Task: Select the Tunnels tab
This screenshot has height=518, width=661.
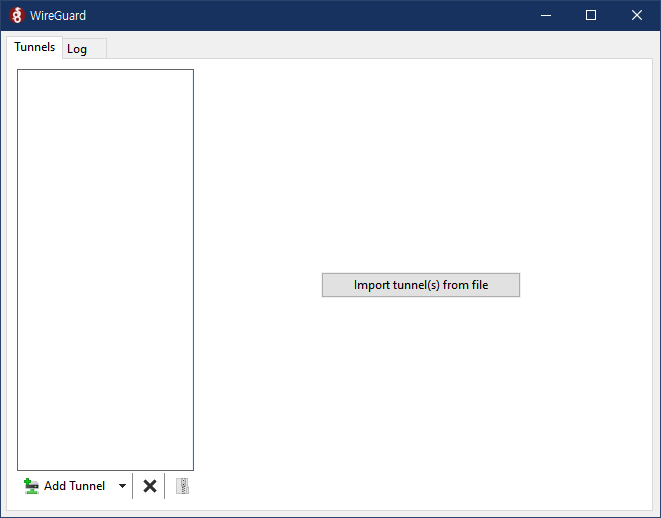Action: pyautogui.click(x=35, y=47)
